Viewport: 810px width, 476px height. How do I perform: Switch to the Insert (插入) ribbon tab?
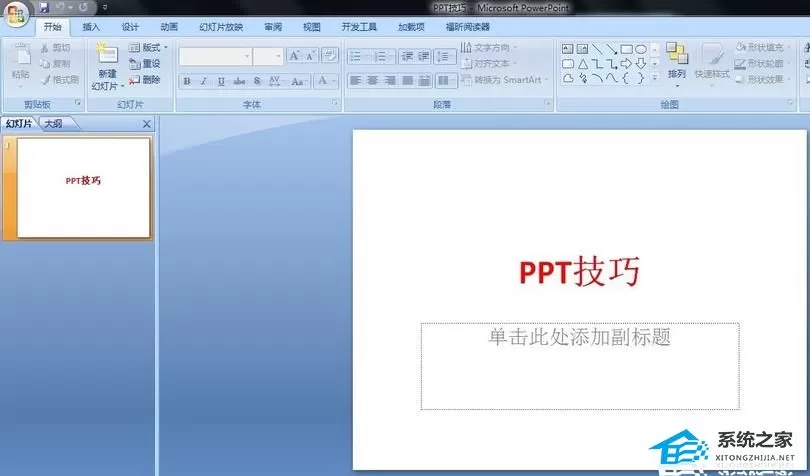point(91,27)
